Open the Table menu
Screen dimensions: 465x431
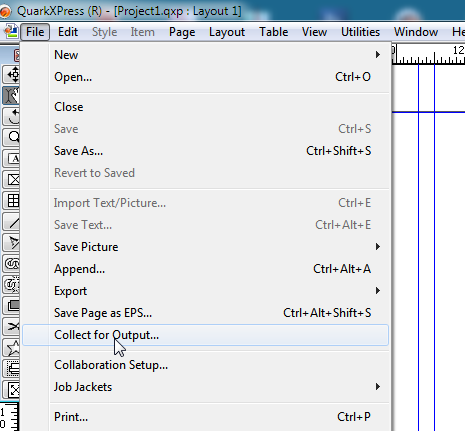point(274,32)
